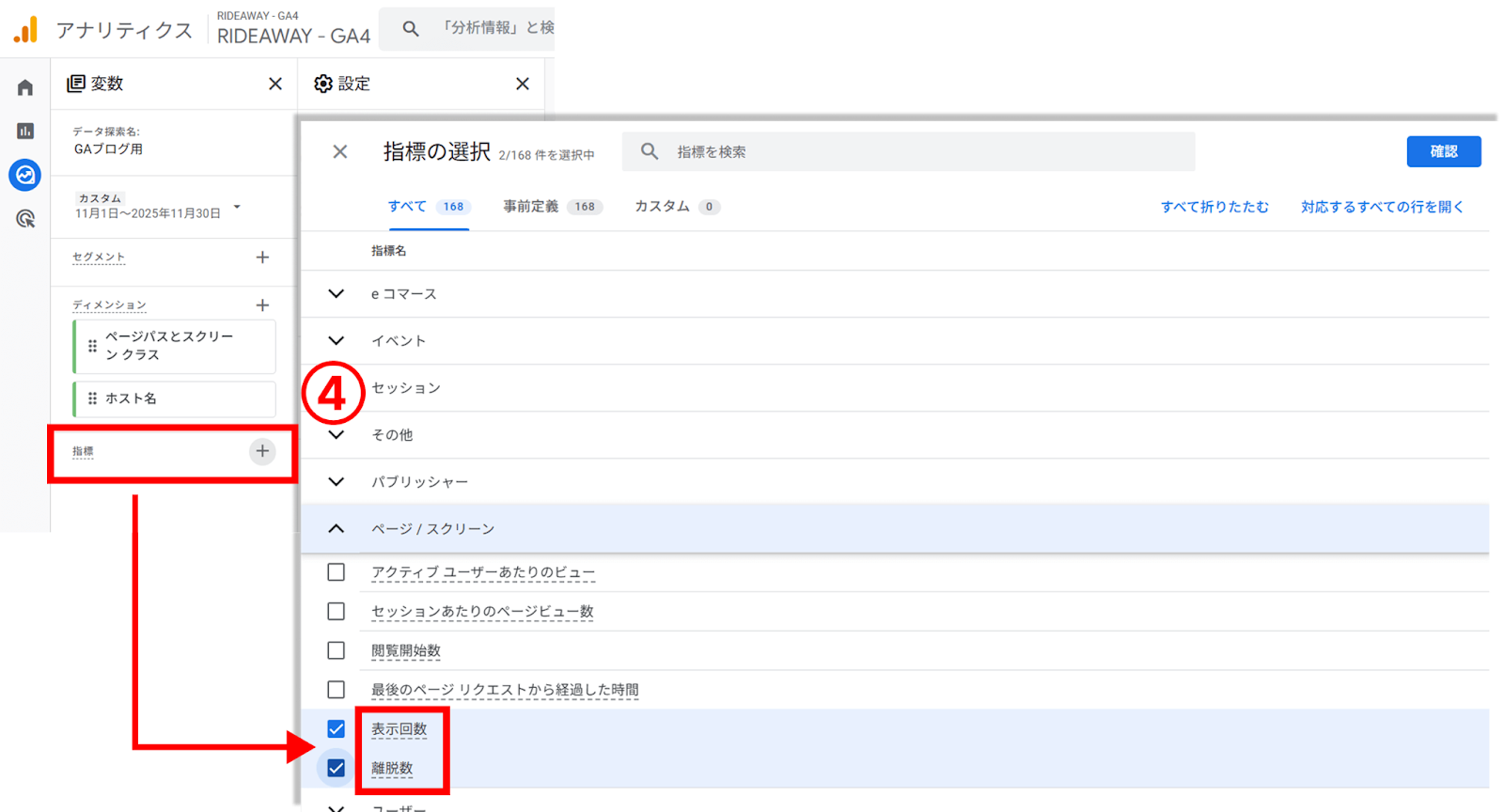Focus the 指標を検索 search field
Image resolution: width=1504 pixels, height=812 pixels.
tap(909, 151)
